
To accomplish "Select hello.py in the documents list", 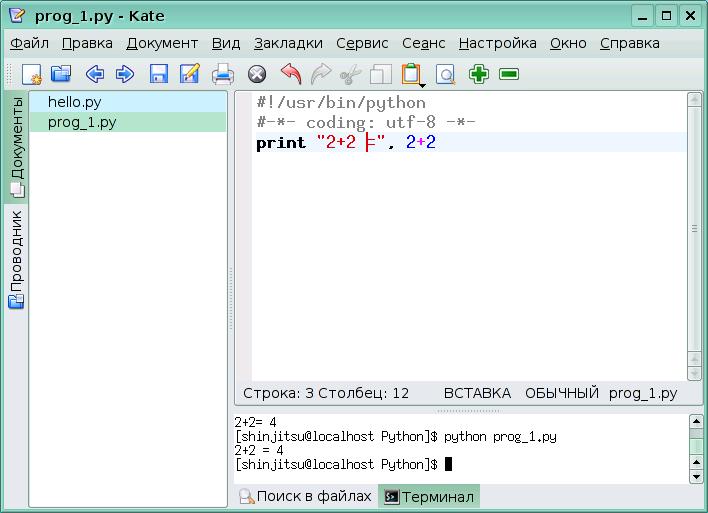I will pos(74,102).
